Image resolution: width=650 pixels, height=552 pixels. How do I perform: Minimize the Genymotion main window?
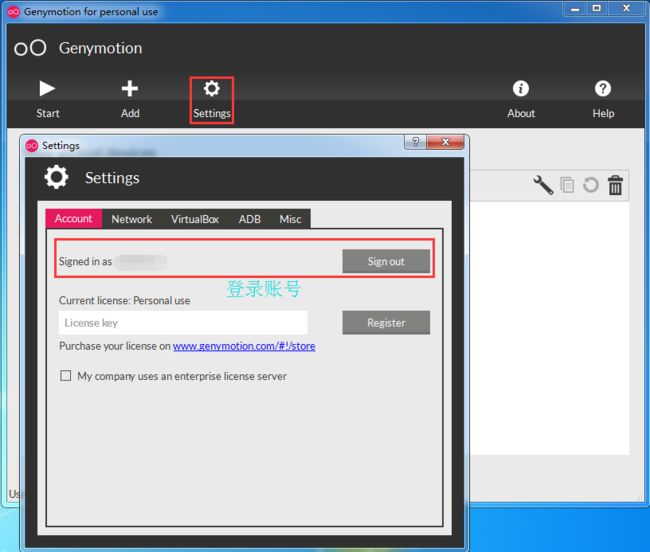click(x=575, y=8)
